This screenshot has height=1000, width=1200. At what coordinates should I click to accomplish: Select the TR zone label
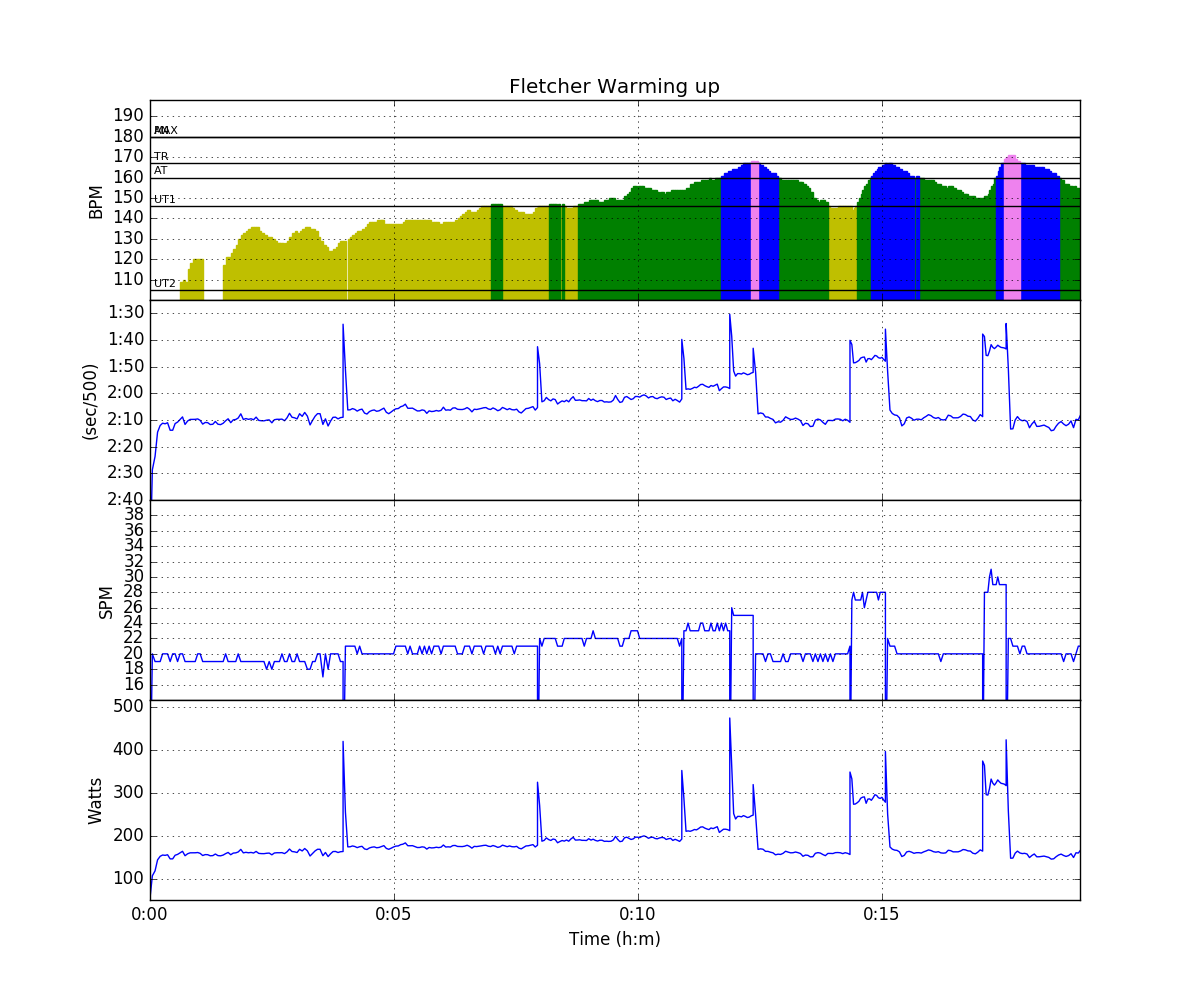coord(161,157)
